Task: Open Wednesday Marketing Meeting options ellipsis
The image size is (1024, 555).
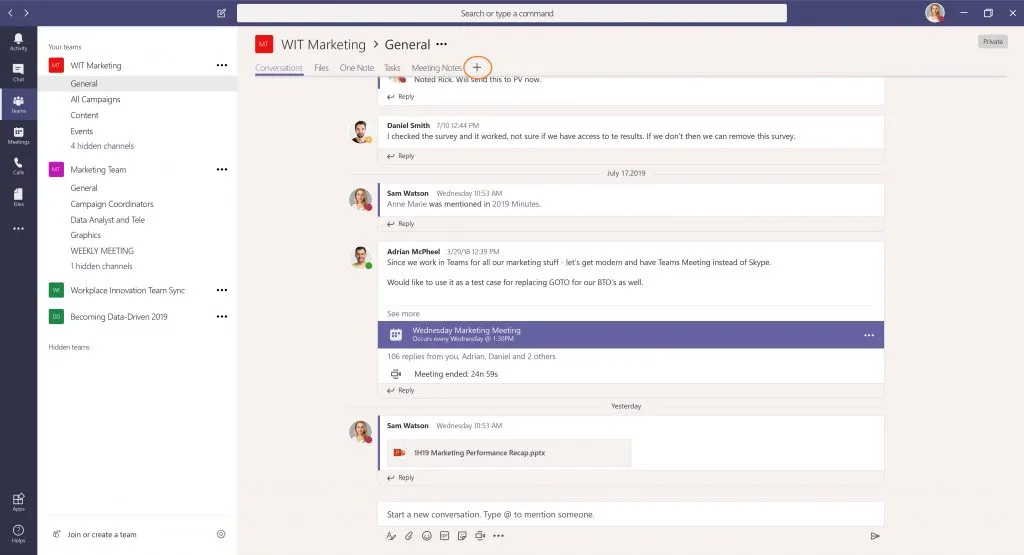Action: point(869,335)
